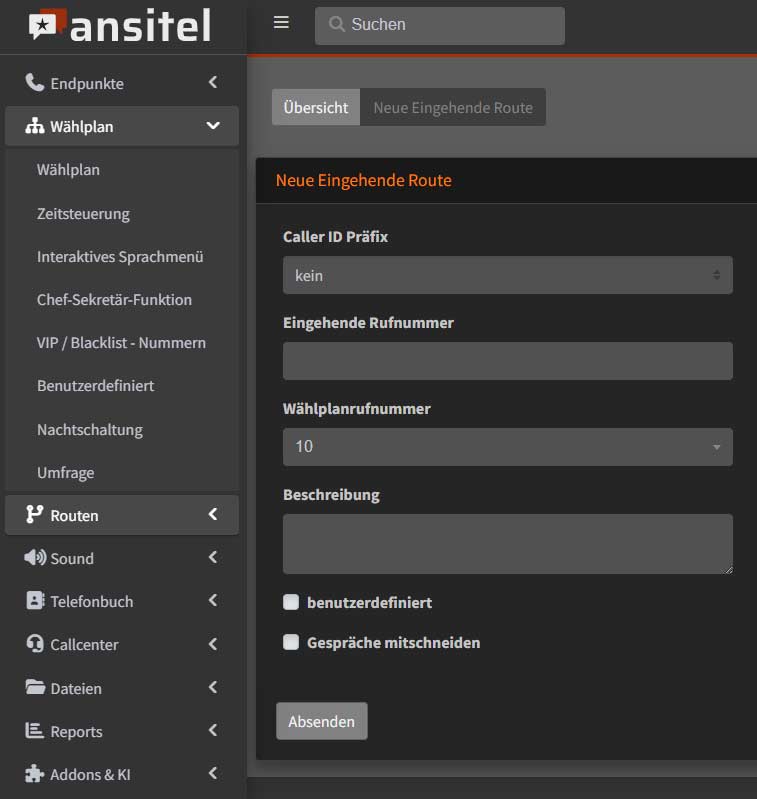Click the Telefonbuch menu label
757x799 pixels.
pos(92,602)
